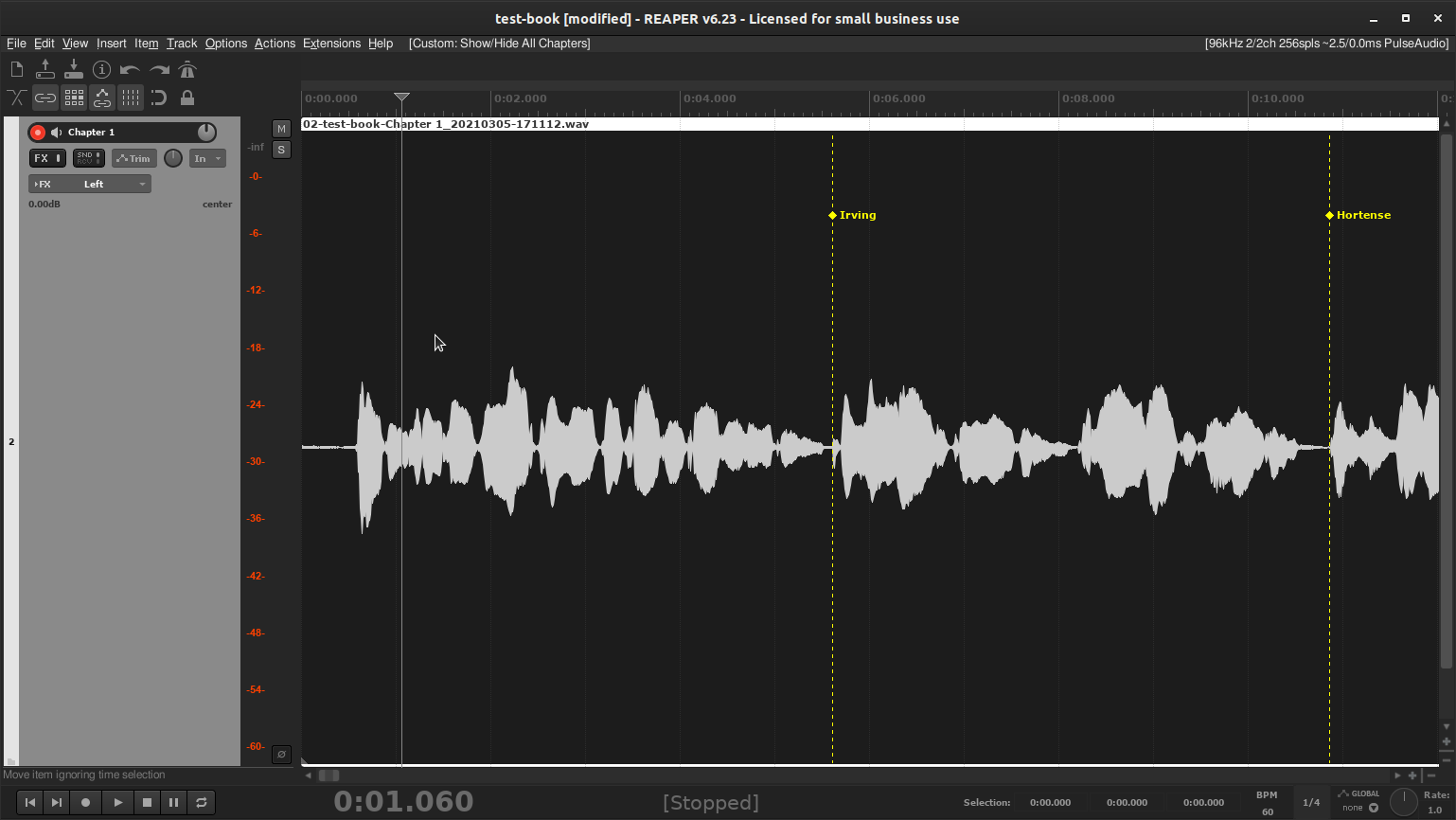Click phase invert button below meter

coord(281,755)
